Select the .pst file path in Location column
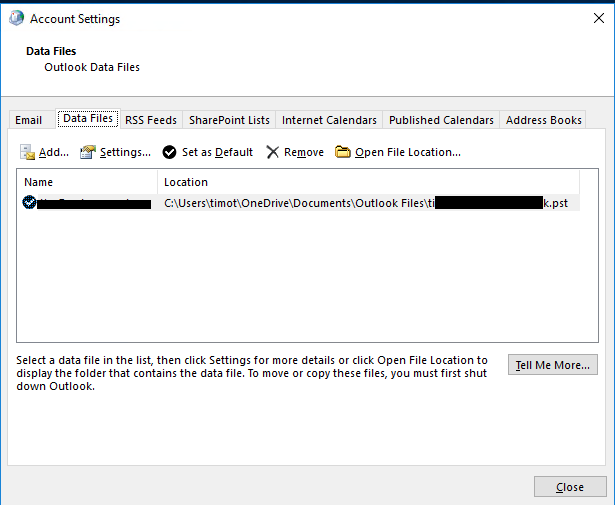The width and height of the screenshot is (615, 505). 366,203
